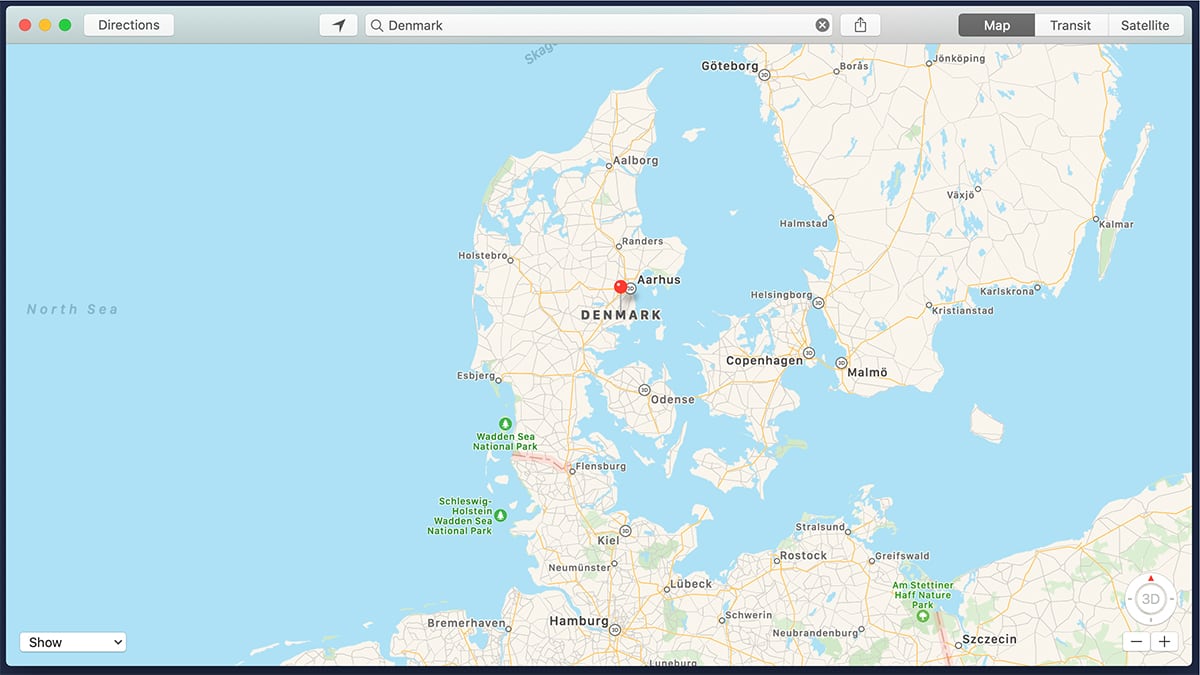Open the Directions button

pos(129,25)
